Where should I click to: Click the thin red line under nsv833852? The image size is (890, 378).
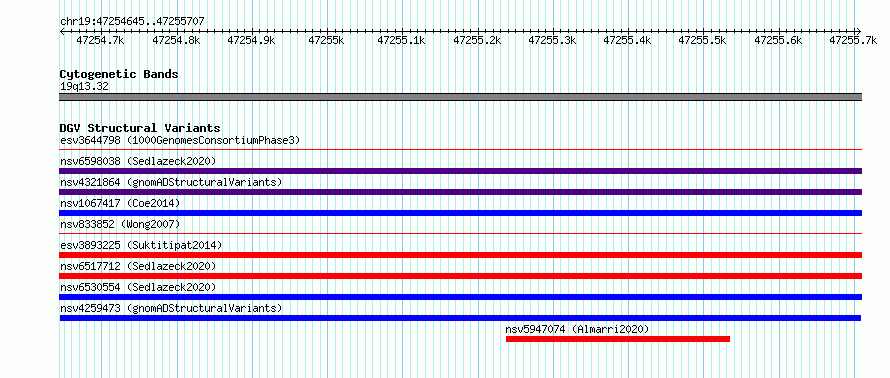[460, 233]
